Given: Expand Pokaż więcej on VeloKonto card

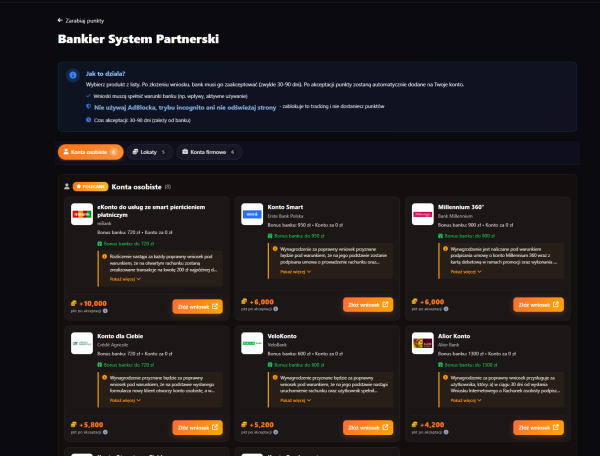Looking at the screenshot, I should pos(295,401).
